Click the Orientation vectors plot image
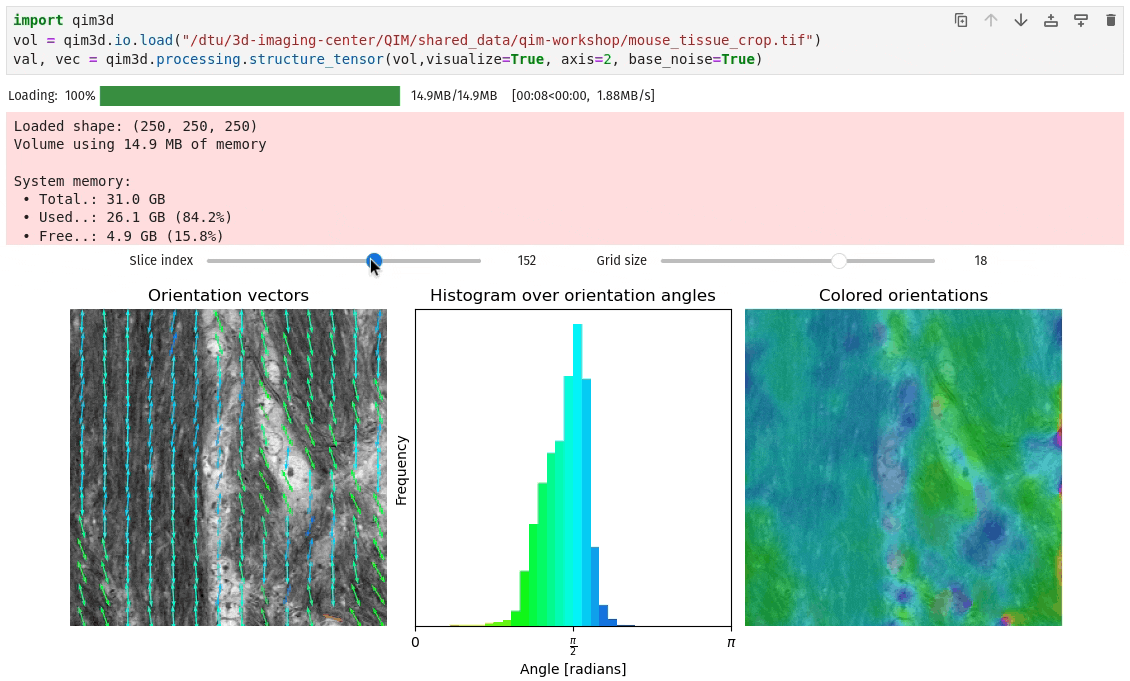 228,466
